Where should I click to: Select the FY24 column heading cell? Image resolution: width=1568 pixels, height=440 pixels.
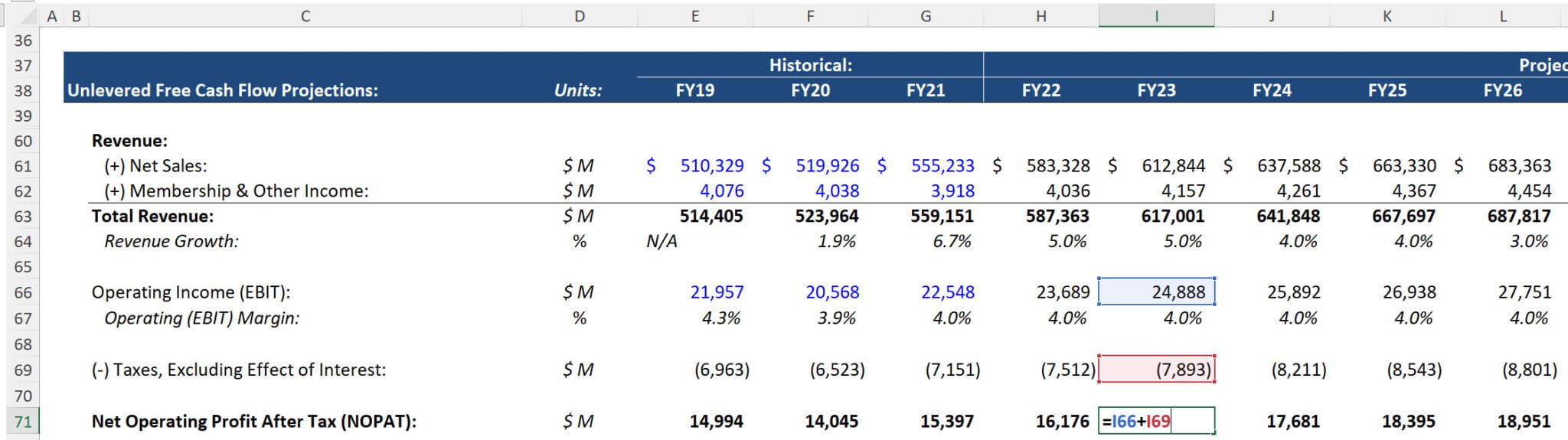coord(1271,90)
